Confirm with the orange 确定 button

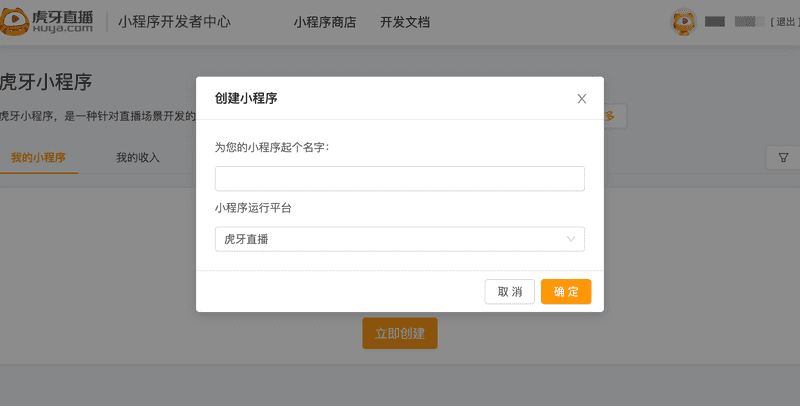point(566,292)
